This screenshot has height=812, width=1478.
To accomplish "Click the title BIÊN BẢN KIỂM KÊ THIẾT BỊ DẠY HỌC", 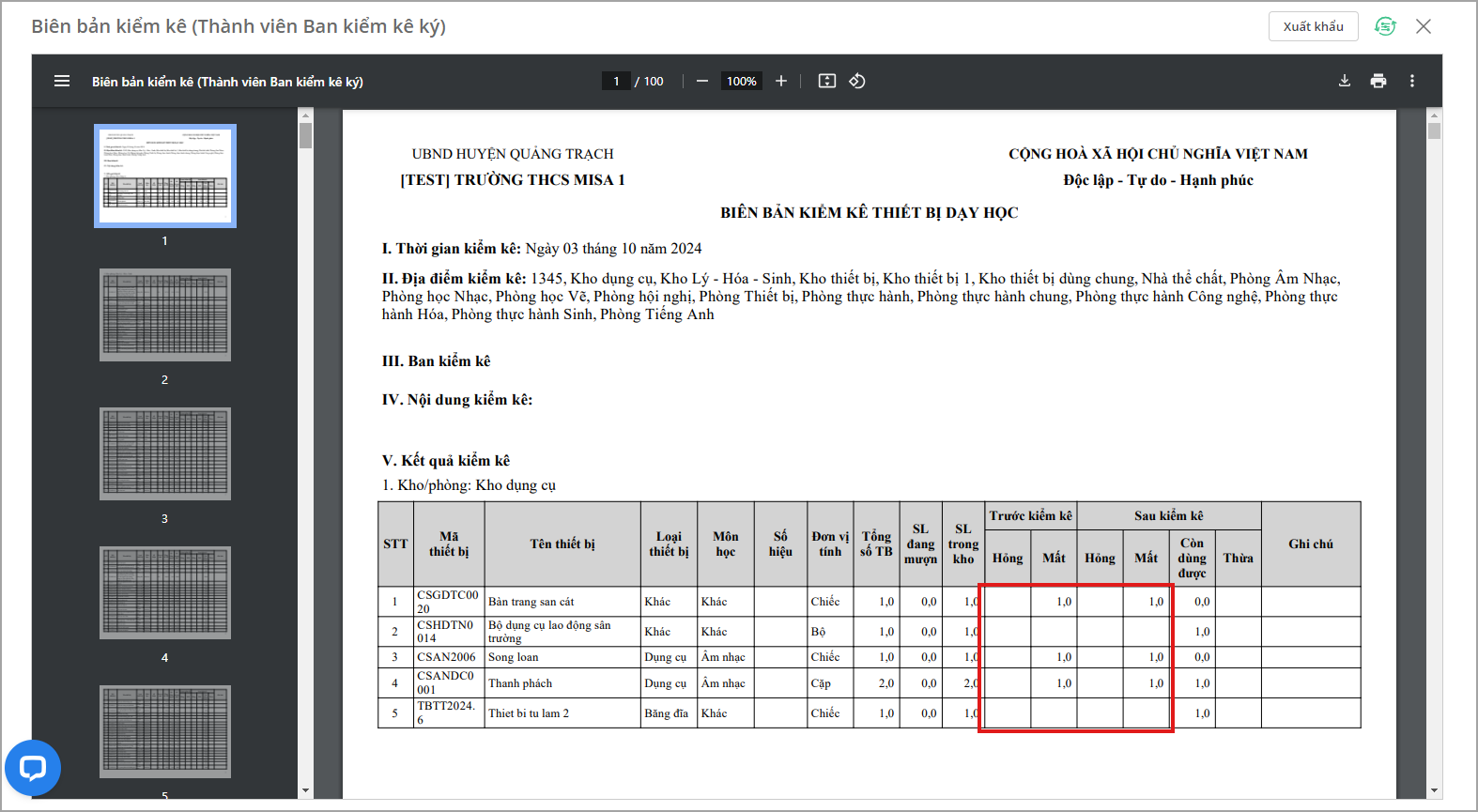I will point(870,213).
